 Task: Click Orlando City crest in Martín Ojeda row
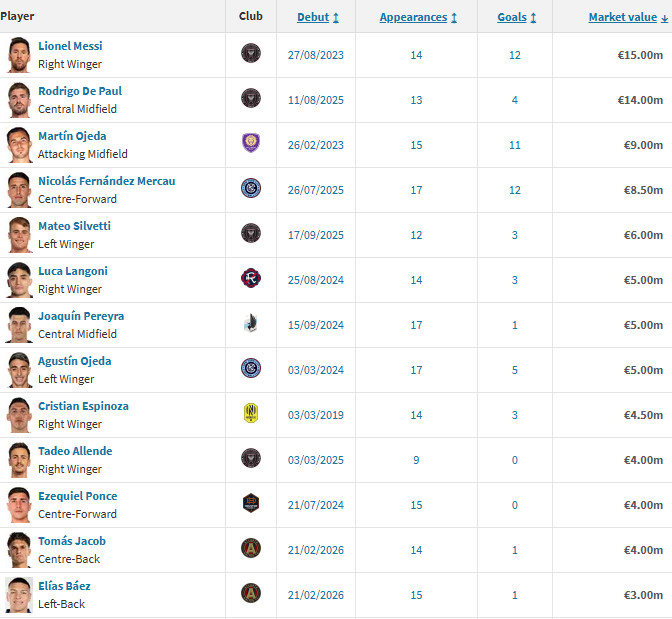251,143
